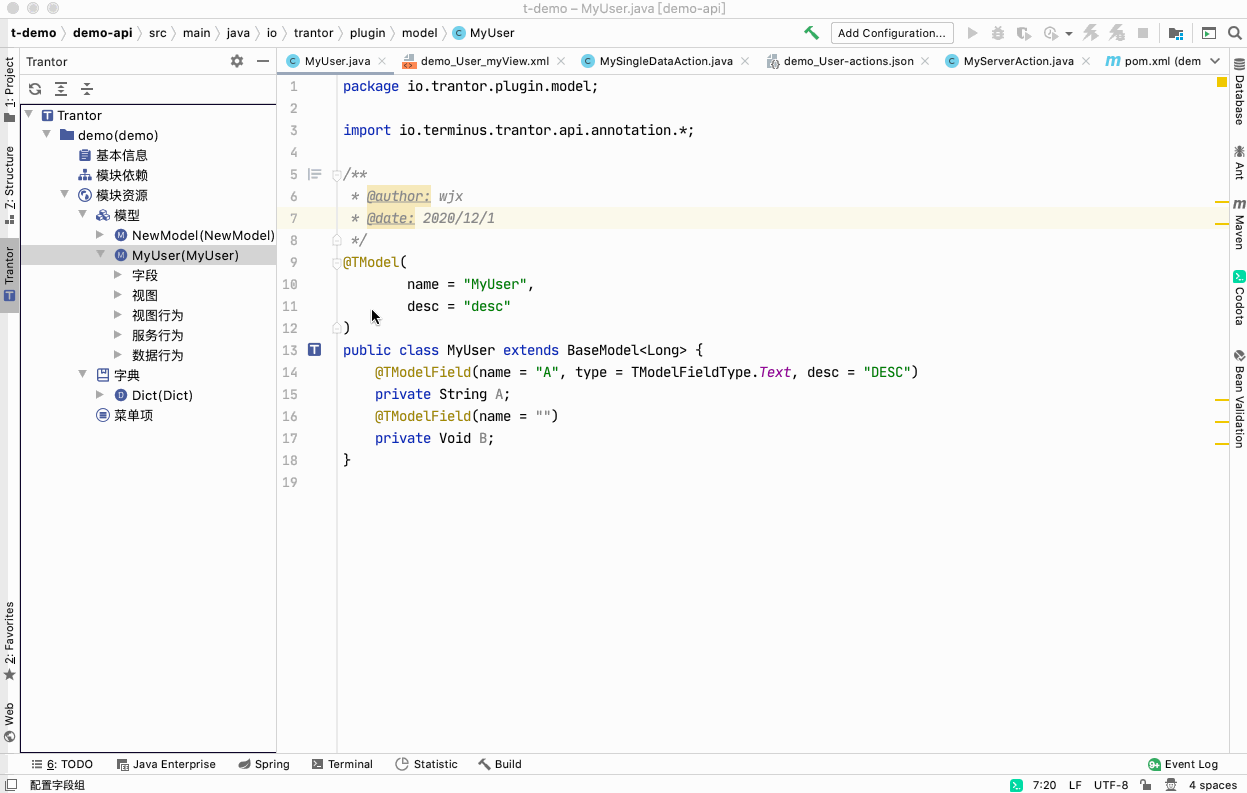Click the Stop square icon
This screenshot has height=793, width=1247.
[x=1143, y=33]
